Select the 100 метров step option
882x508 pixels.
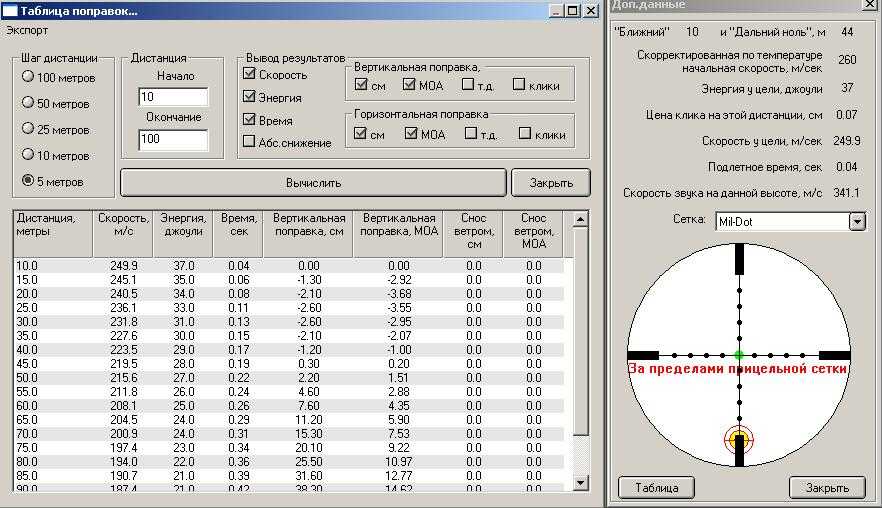[x=58, y=78]
